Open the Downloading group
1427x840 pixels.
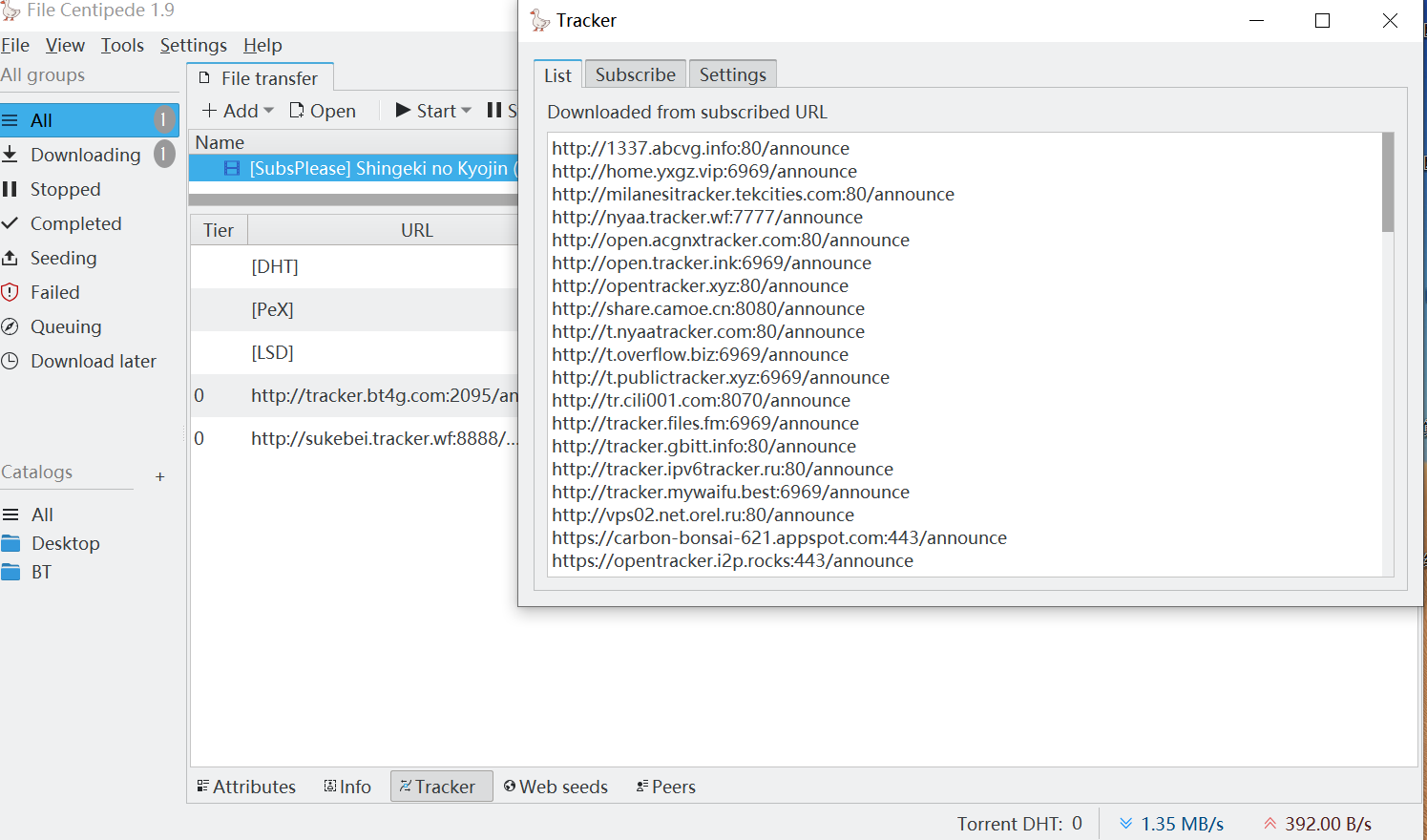[x=86, y=154]
